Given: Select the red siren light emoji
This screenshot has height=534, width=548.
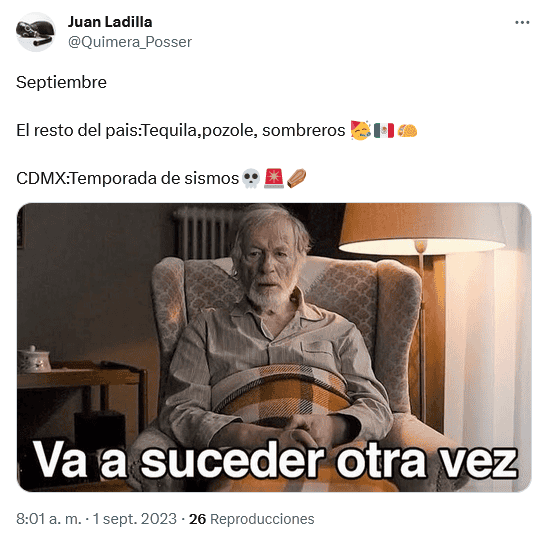Looking at the screenshot, I should coord(274,178).
